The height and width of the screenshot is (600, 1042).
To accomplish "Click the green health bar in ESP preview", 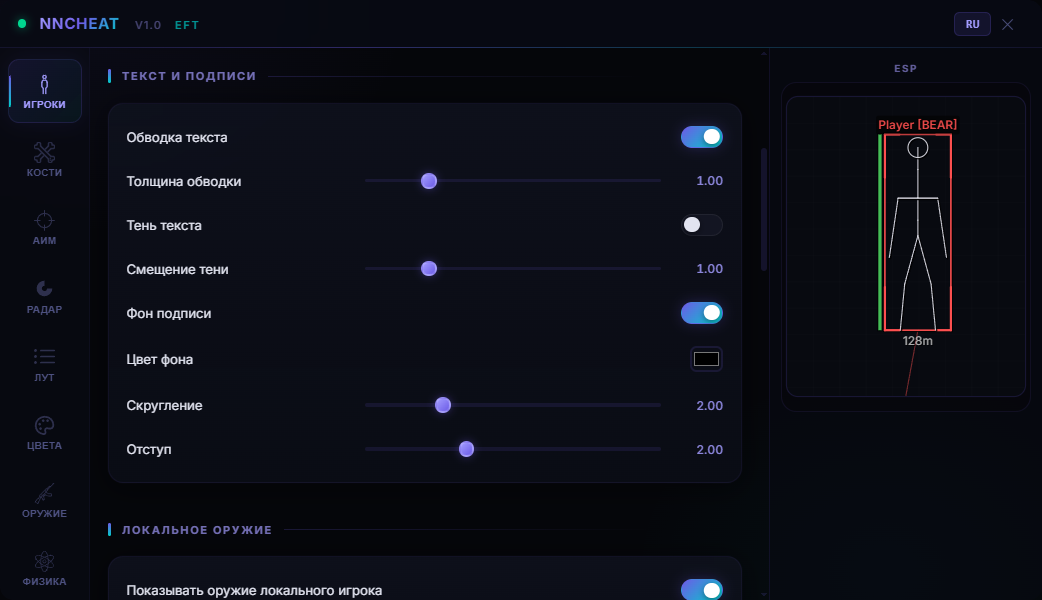I will (x=880, y=233).
